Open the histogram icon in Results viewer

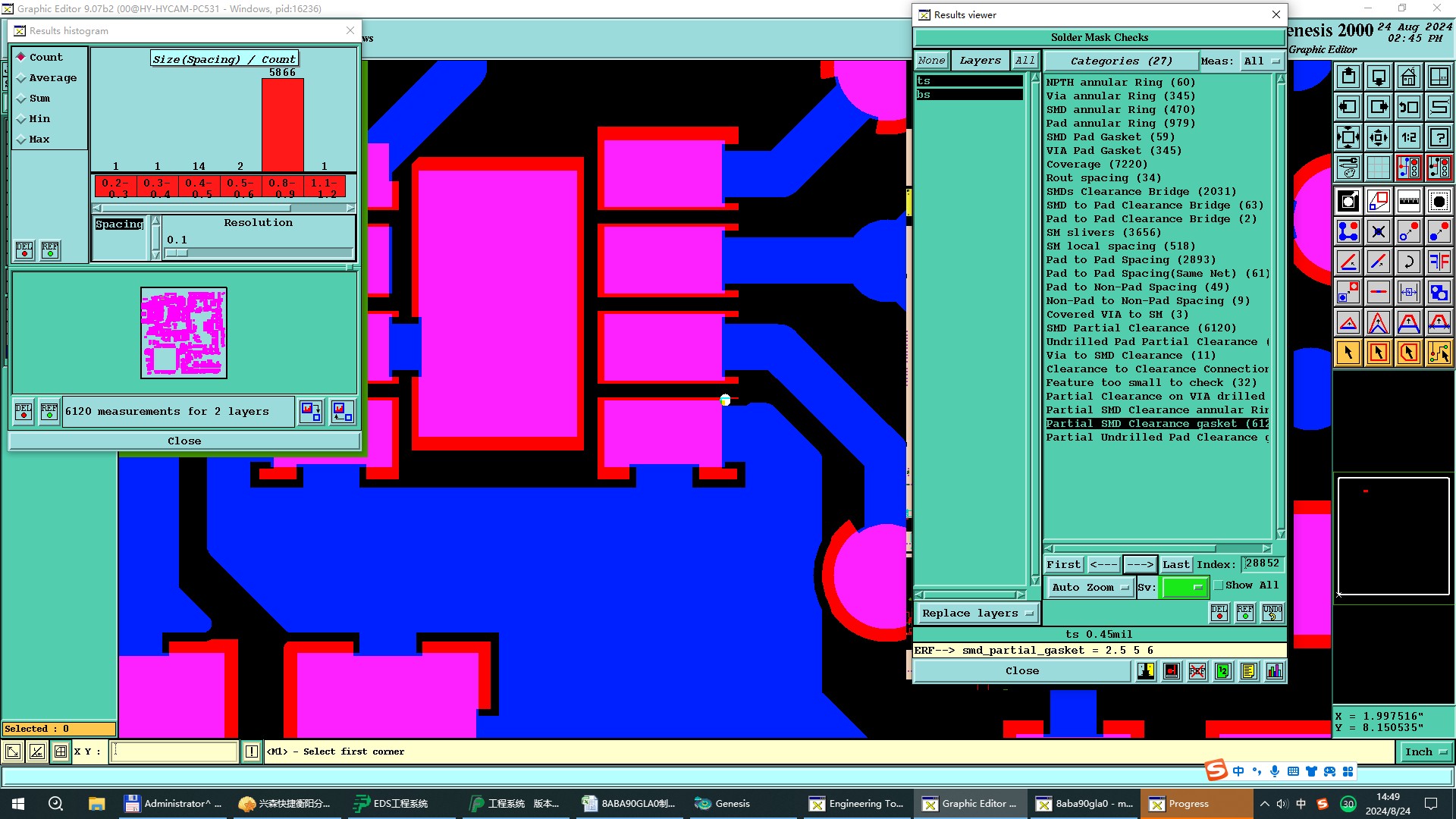click(1275, 671)
